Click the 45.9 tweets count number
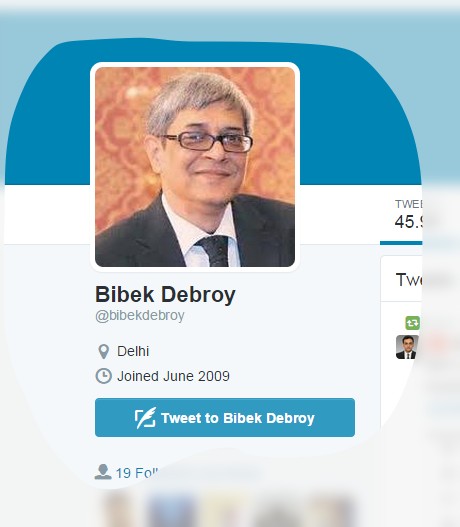The image size is (460, 527). [408, 221]
